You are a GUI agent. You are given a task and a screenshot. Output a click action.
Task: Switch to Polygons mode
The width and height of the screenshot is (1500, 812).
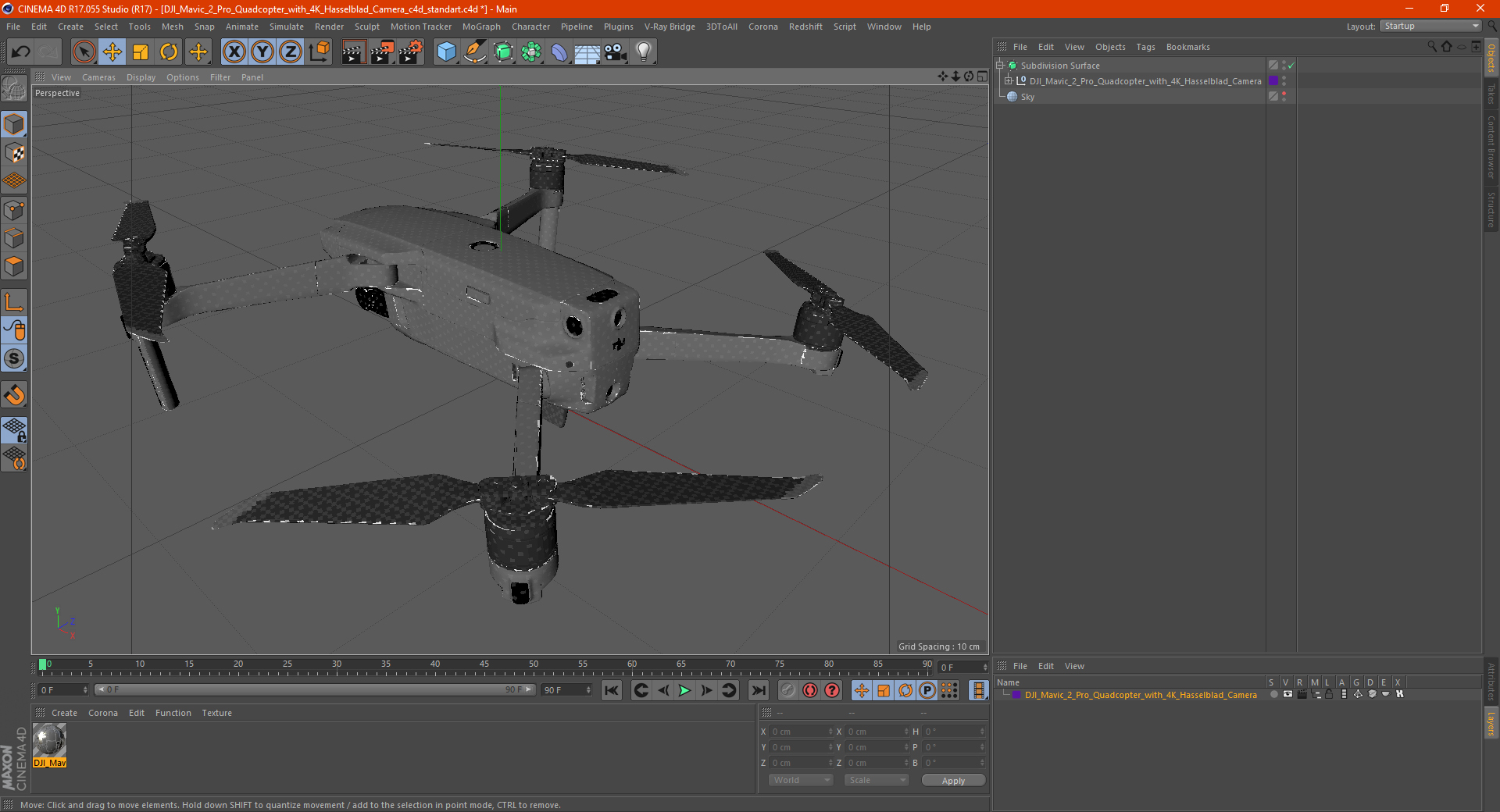click(x=14, y=266)
